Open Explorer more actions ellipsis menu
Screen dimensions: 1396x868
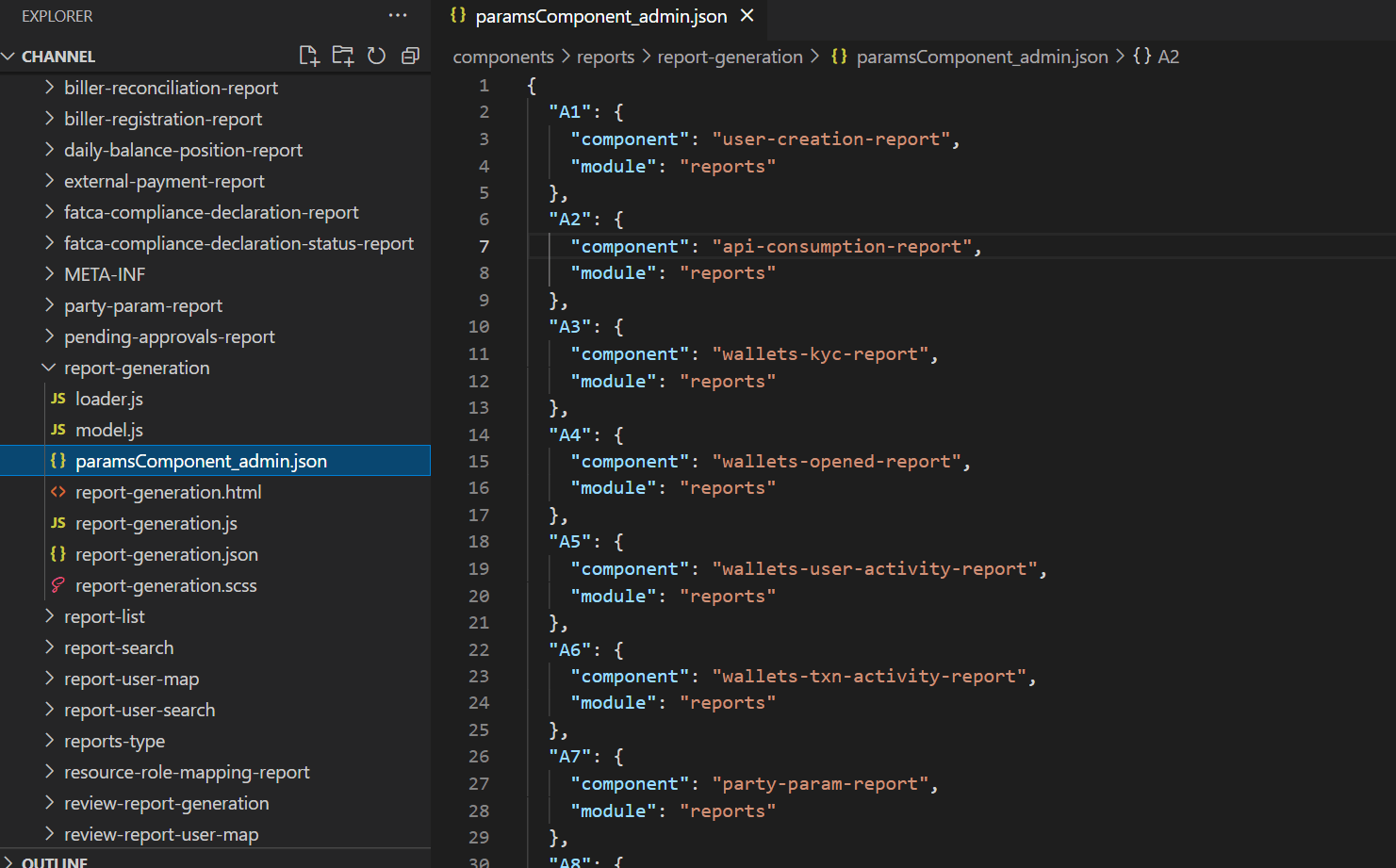(x=398, y=16)
